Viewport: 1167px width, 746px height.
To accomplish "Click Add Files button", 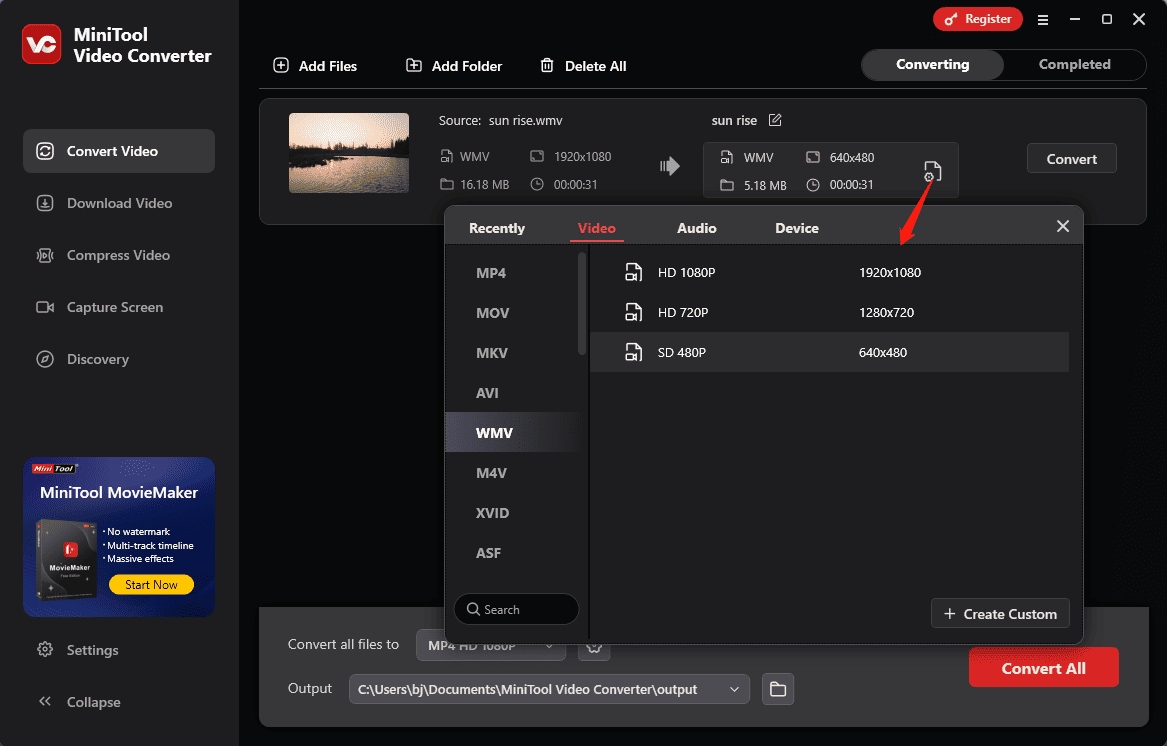I will pos(316,66).
